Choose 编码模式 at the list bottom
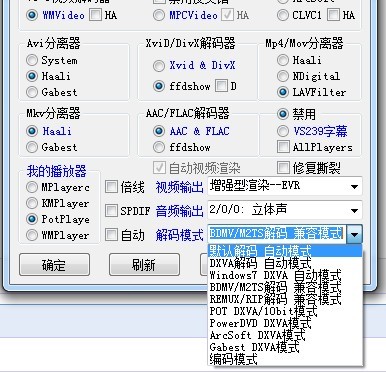This screenshot has height=372, width=386. click(x=285, y=359)
